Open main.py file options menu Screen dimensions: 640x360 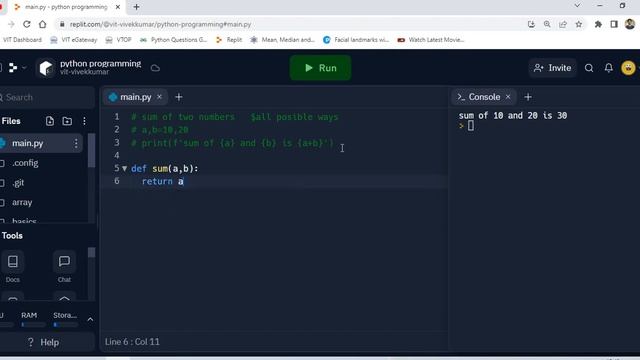point(76,143)
